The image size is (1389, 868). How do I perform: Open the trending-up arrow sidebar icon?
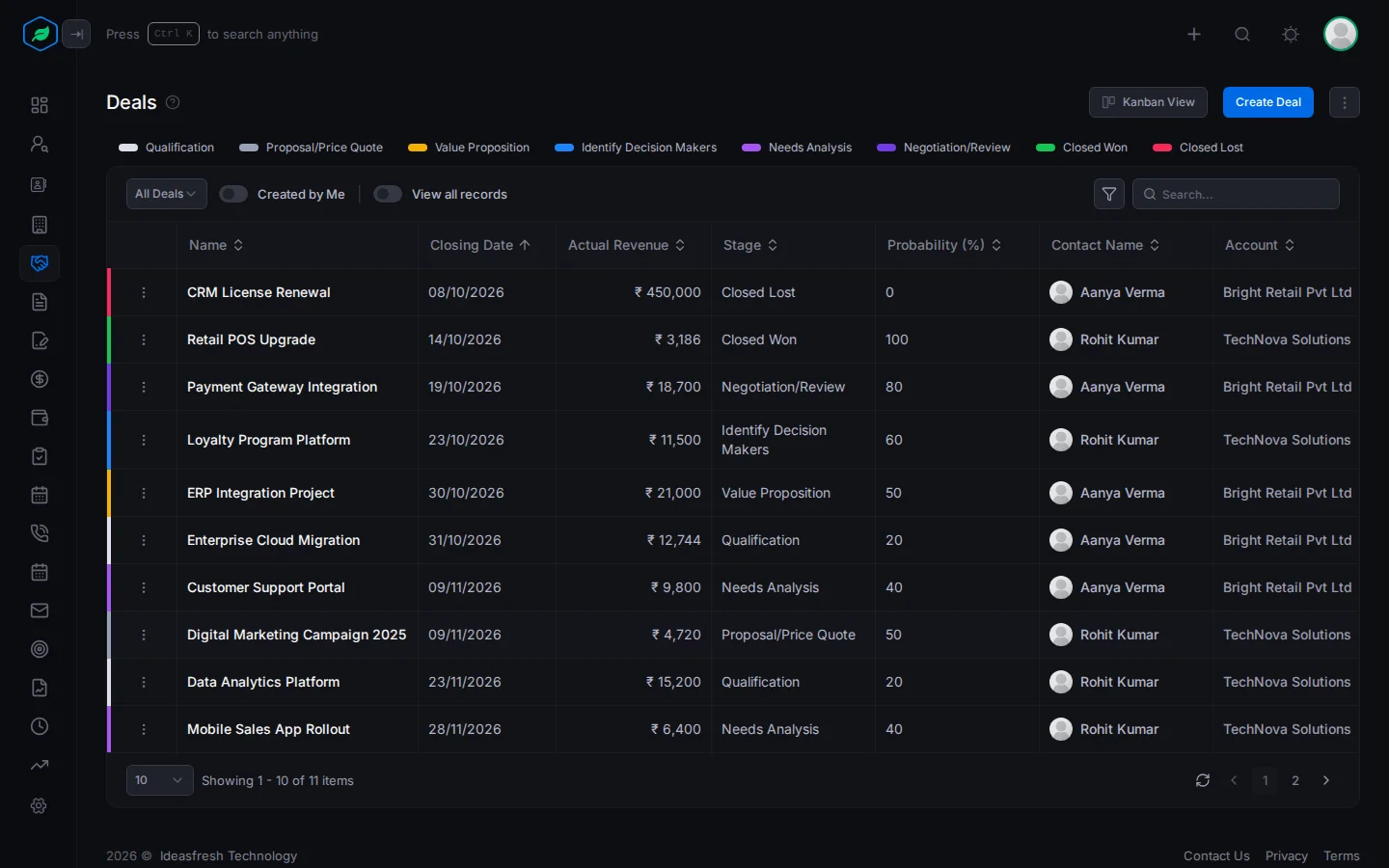point(40,765)
